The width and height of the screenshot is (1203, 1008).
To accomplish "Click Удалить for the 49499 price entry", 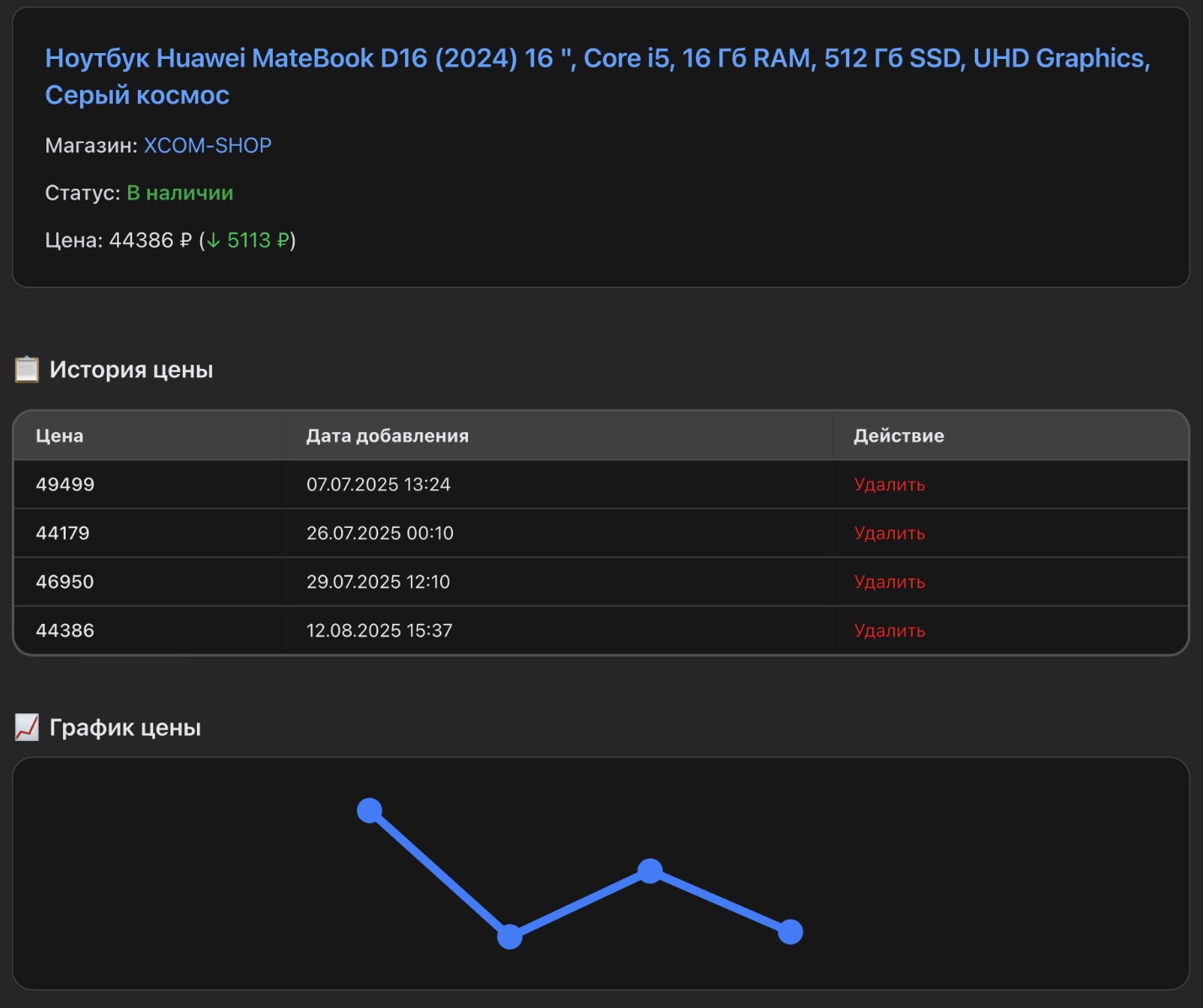I will (x=888, y=484).
